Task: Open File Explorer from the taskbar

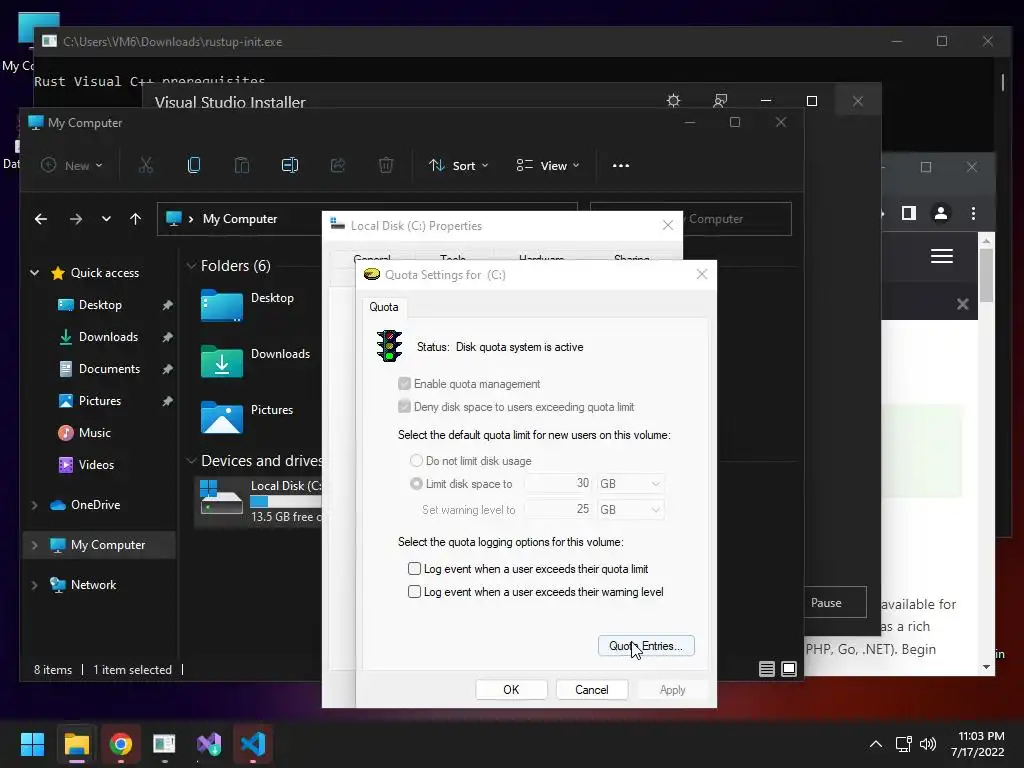Action: (76, 744)
